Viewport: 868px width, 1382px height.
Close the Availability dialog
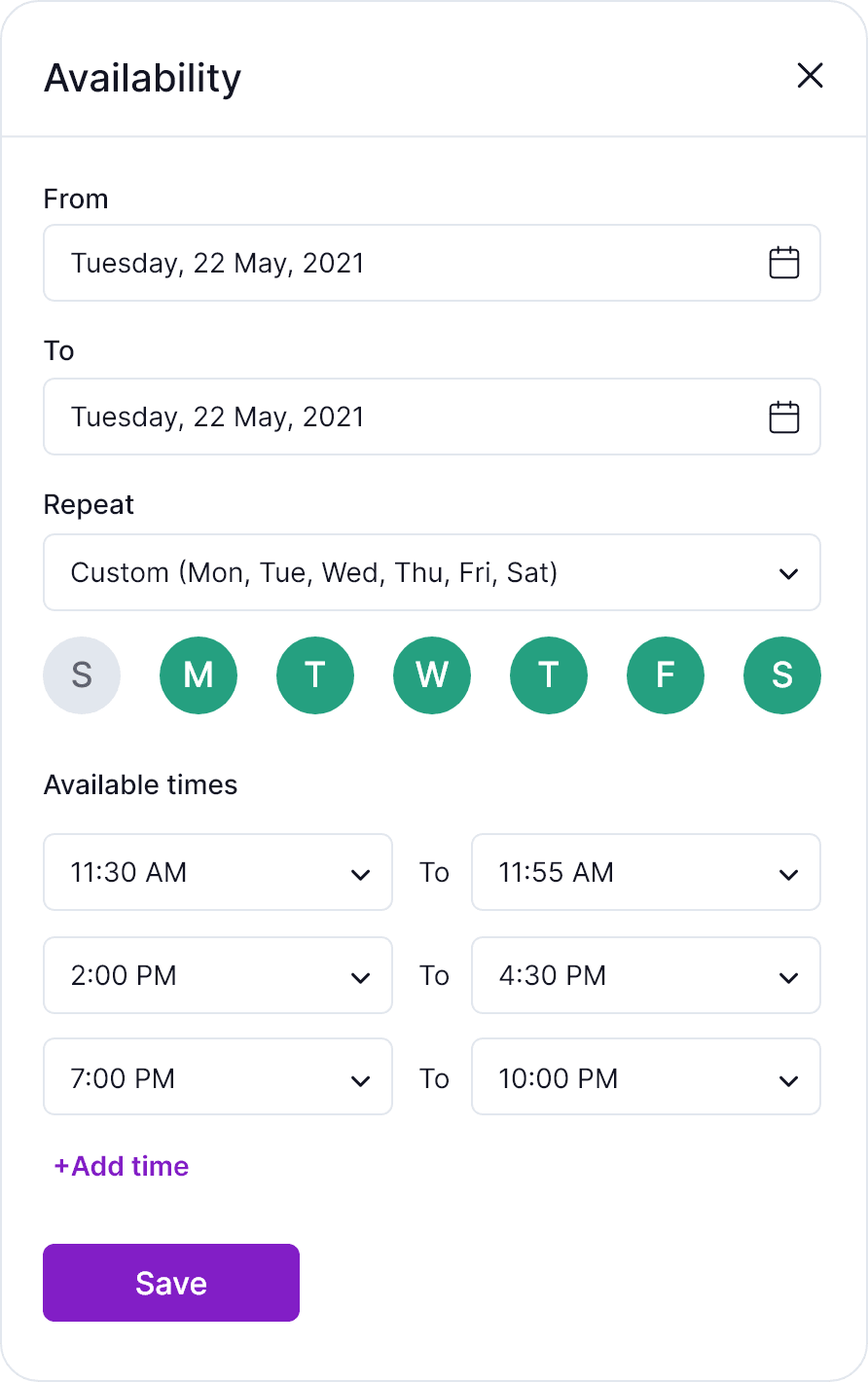pyautogui.click(x=810, y=76)
